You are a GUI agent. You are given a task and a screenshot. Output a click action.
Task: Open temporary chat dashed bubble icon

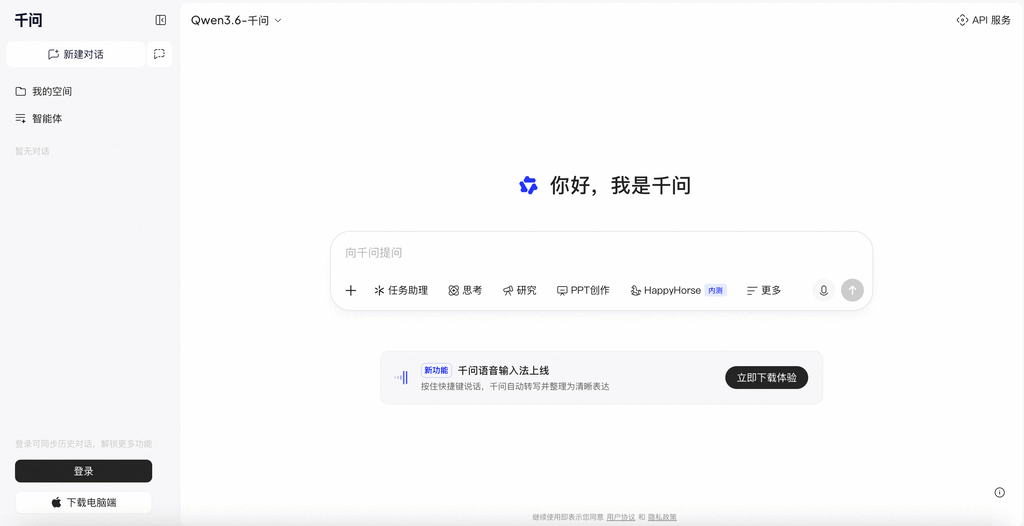tap(159, 54)
